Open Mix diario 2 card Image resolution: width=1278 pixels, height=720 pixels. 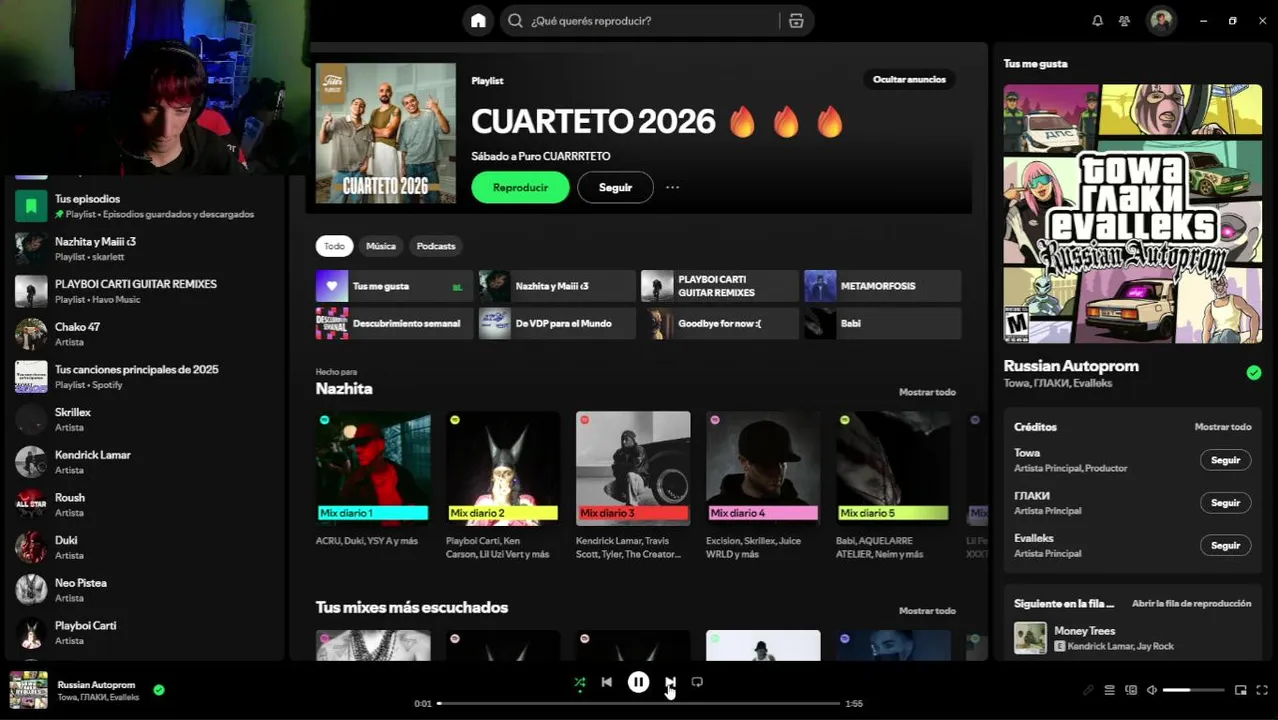point(503,485)
